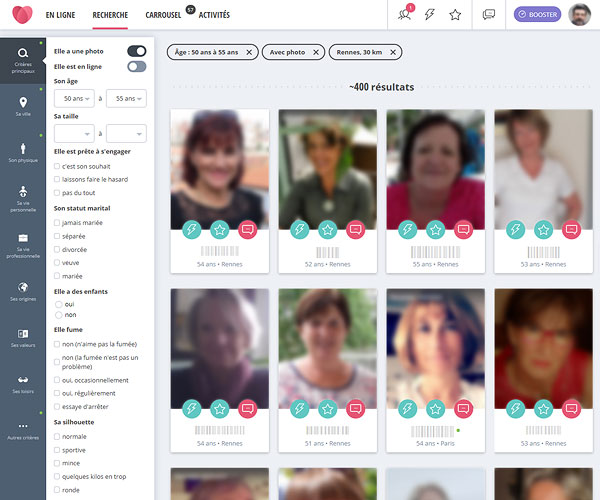
Task: Remove 'Avec photo' filter chip
Action: [316, 52]
